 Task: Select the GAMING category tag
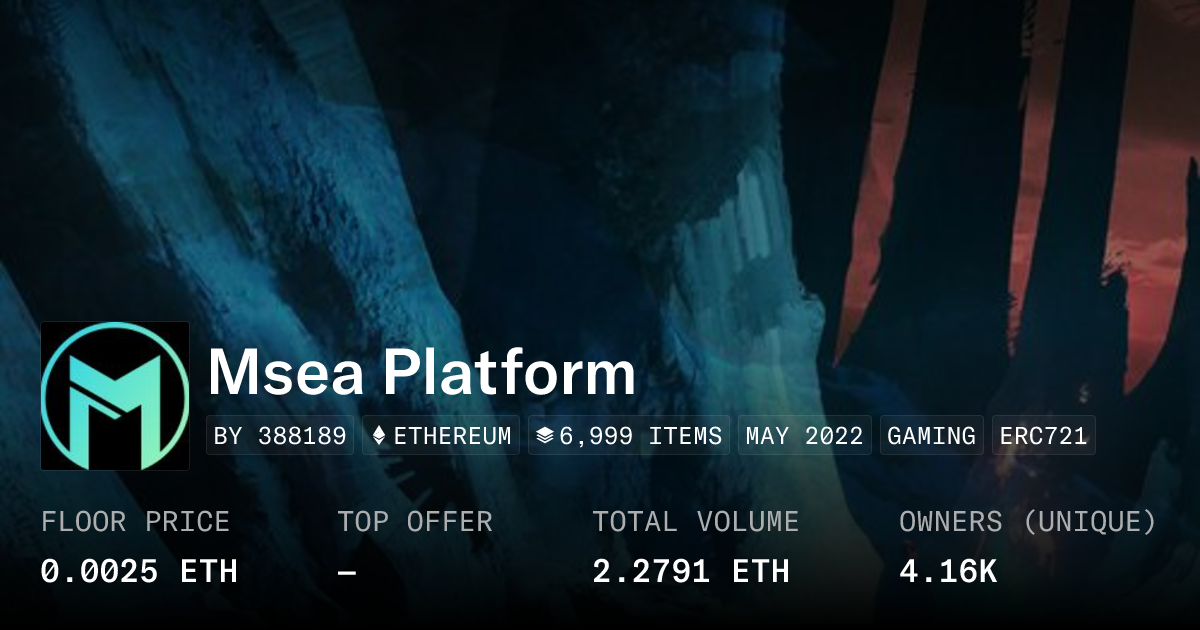coord(931,436)
